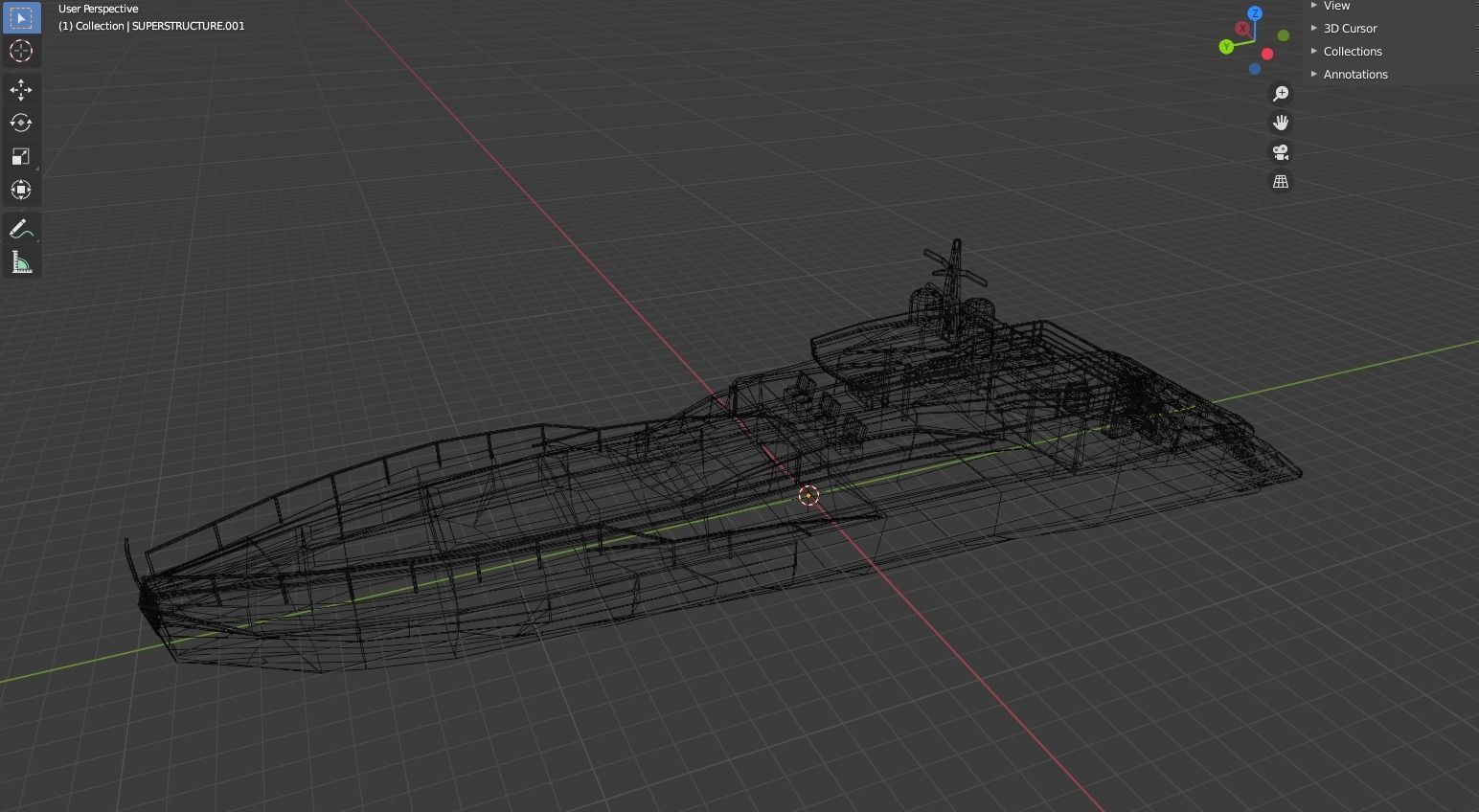
Task: Click the zoom magnifier viewport button
Action: (x=1281, y=94)
